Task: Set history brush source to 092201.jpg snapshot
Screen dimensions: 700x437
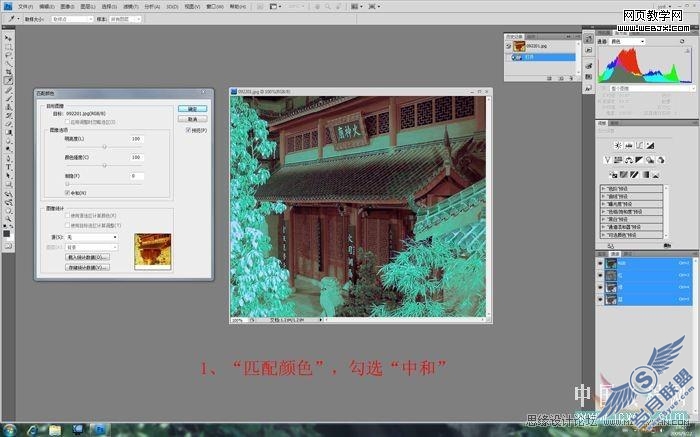Action: coord(508,46)
